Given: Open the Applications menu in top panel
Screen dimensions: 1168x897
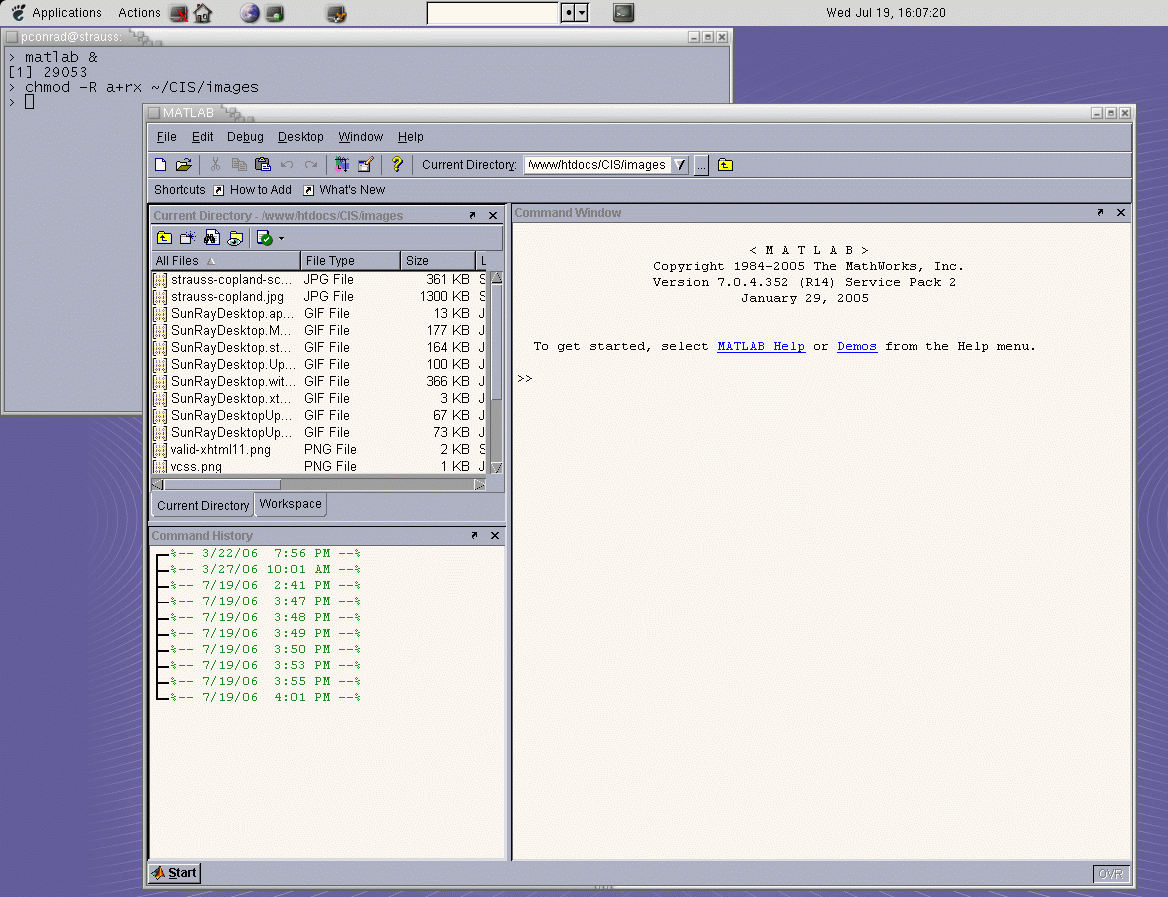Looking at the screenshot, I should pos(67,13).
